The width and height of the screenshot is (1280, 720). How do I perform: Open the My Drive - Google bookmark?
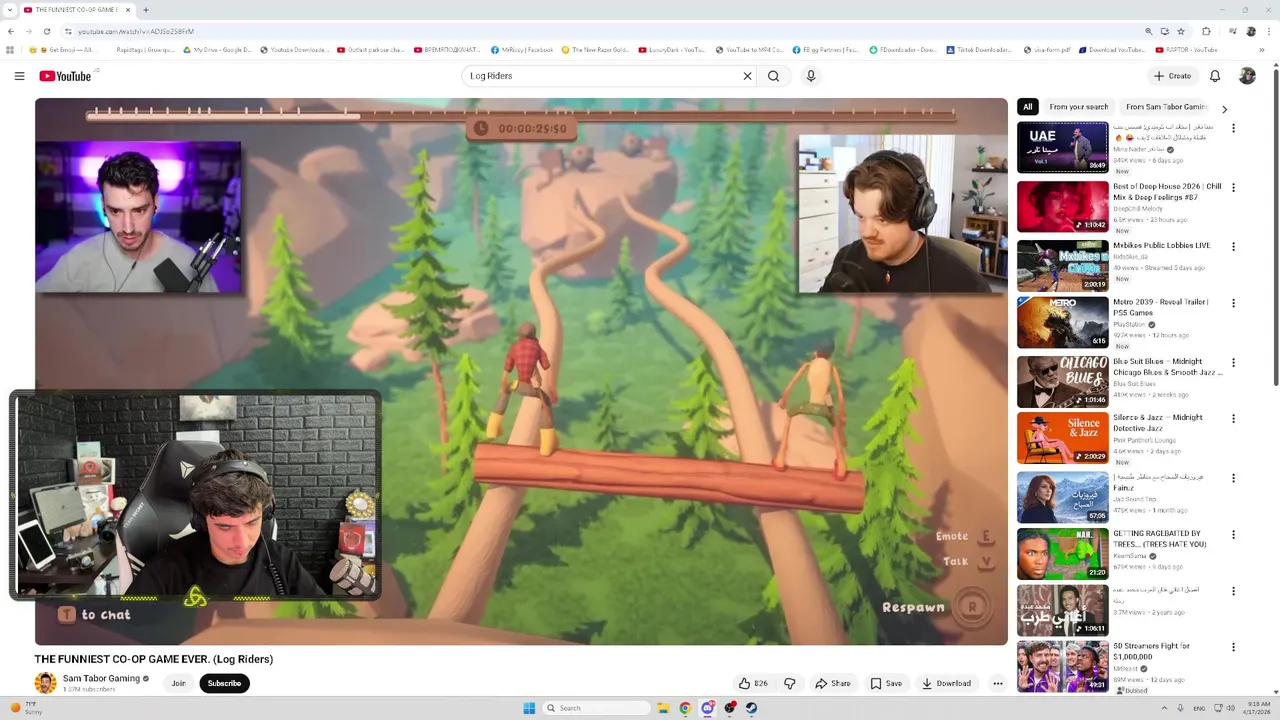217,50
